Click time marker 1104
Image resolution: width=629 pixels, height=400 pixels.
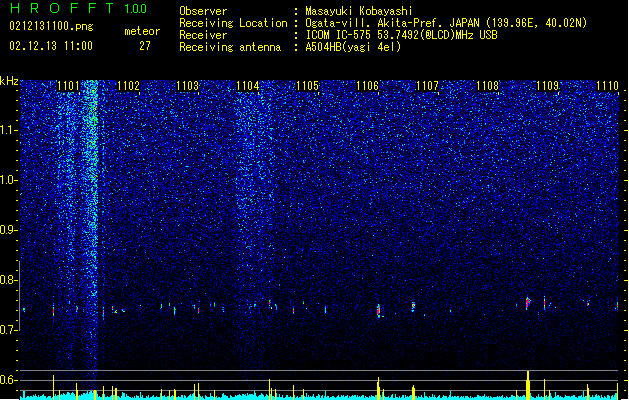(x=248, y=86)
